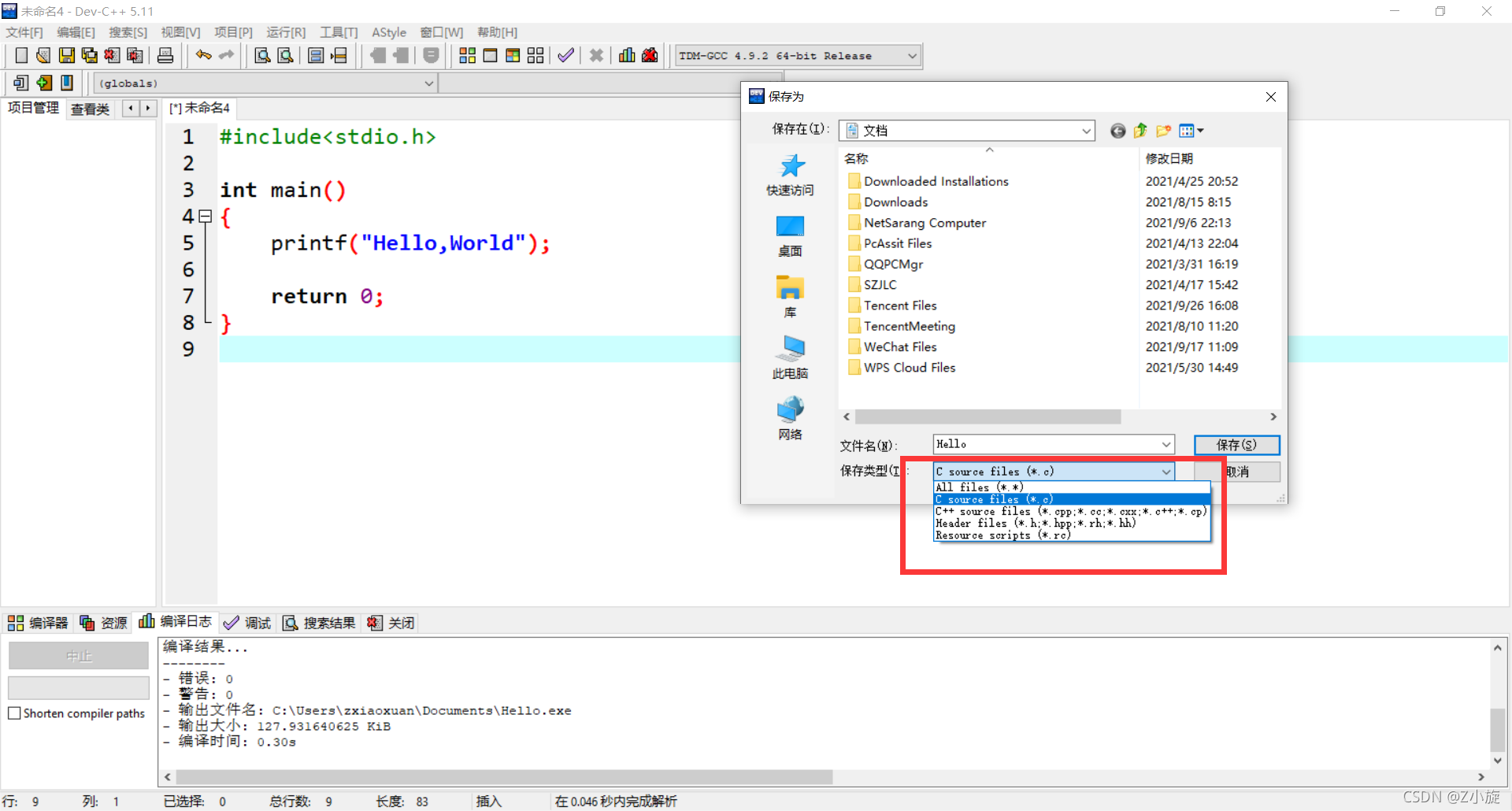Click the Run window icon

[490, 55]
